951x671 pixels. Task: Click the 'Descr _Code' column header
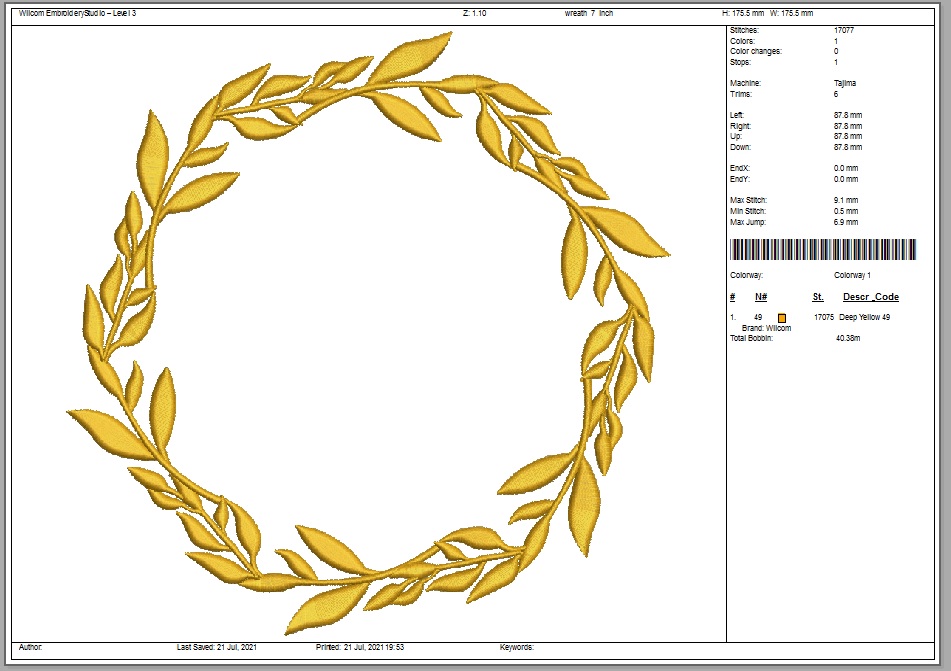(x=870, y=297)
